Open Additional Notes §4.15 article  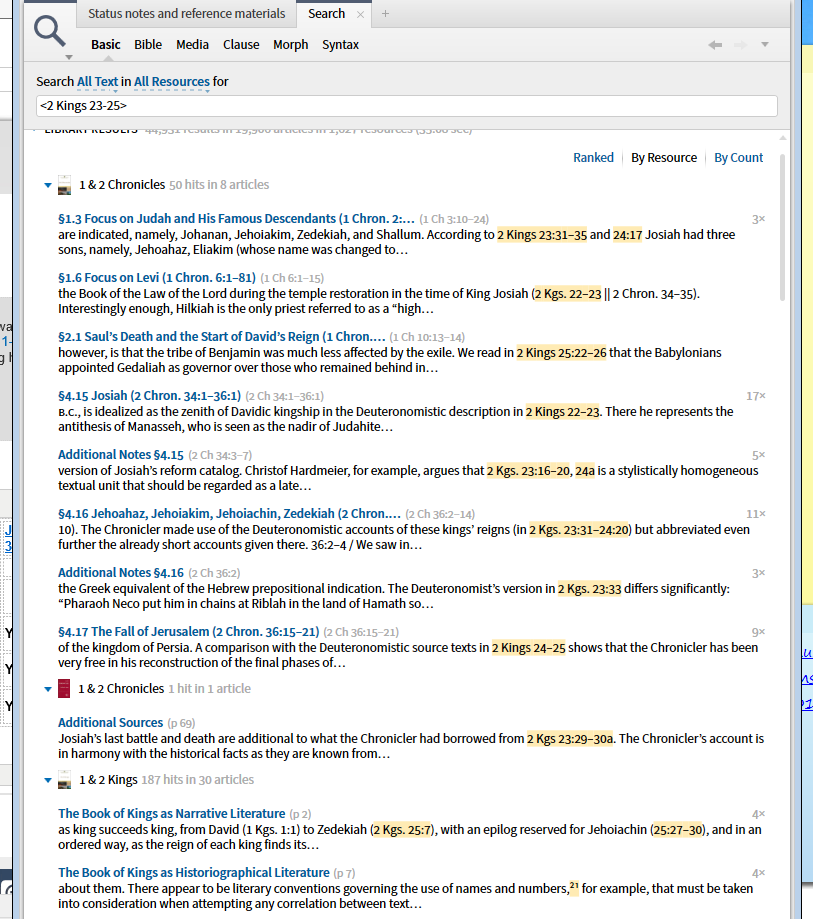click(x=121, y=455)
